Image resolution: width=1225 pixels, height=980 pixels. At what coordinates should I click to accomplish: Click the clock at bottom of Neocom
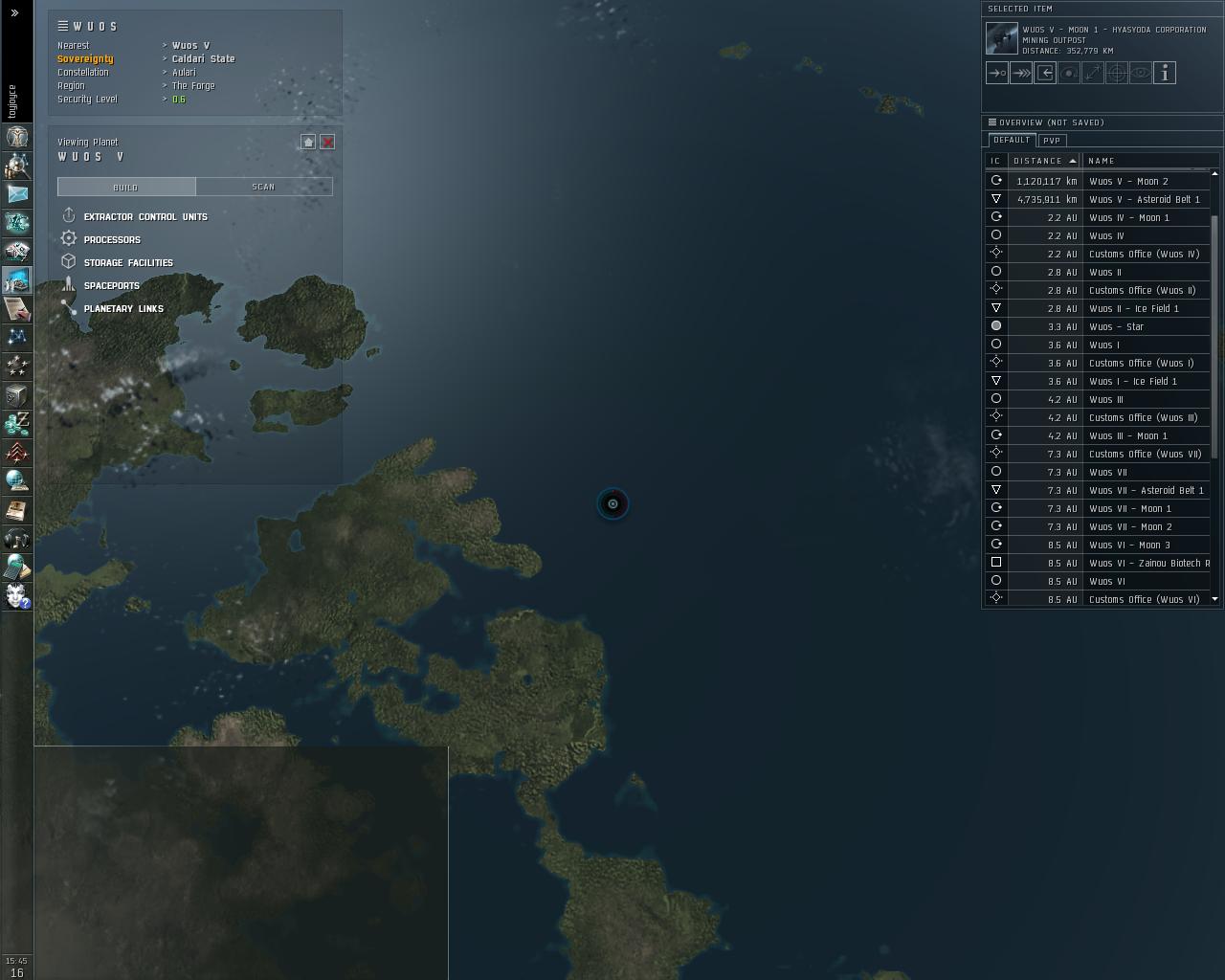coord(17,961)
